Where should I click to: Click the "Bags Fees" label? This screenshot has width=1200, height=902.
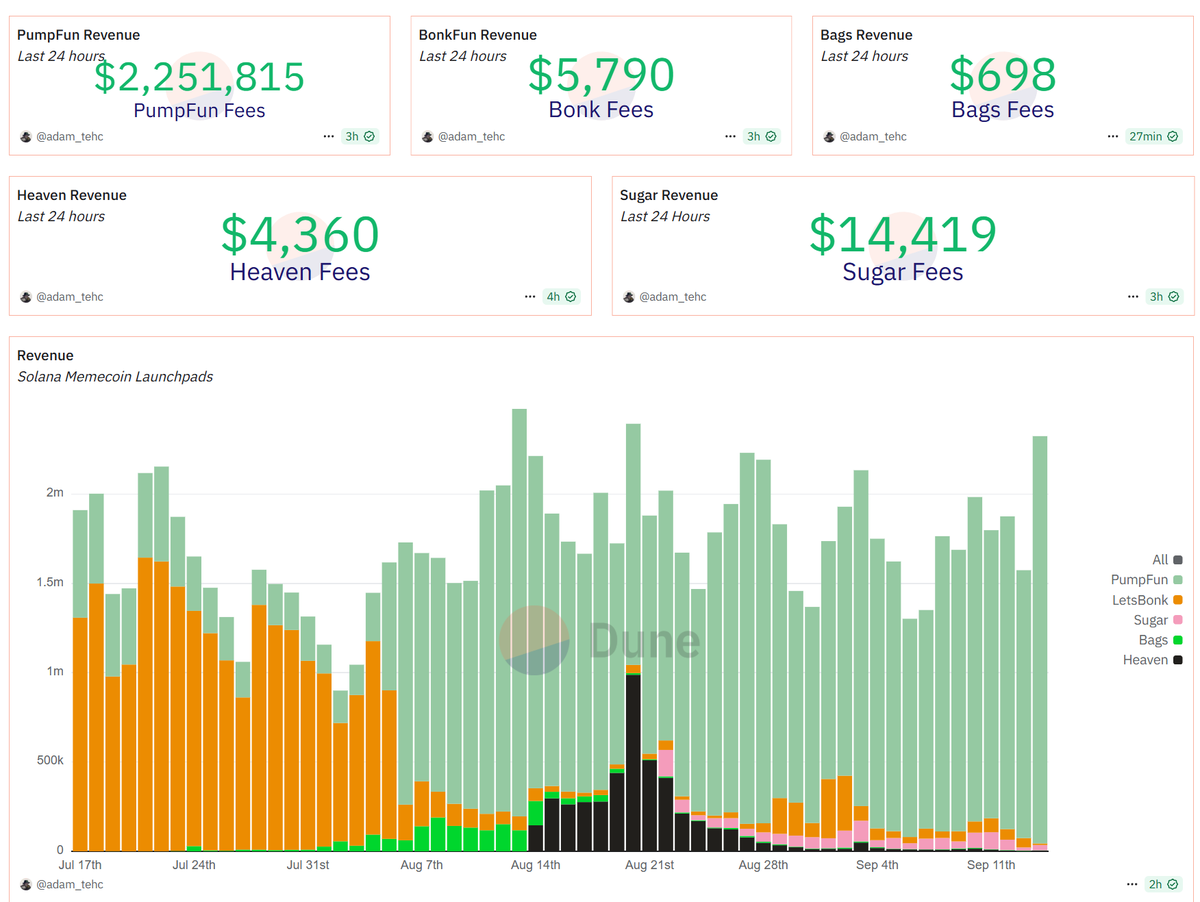(x=1003, y=110)
